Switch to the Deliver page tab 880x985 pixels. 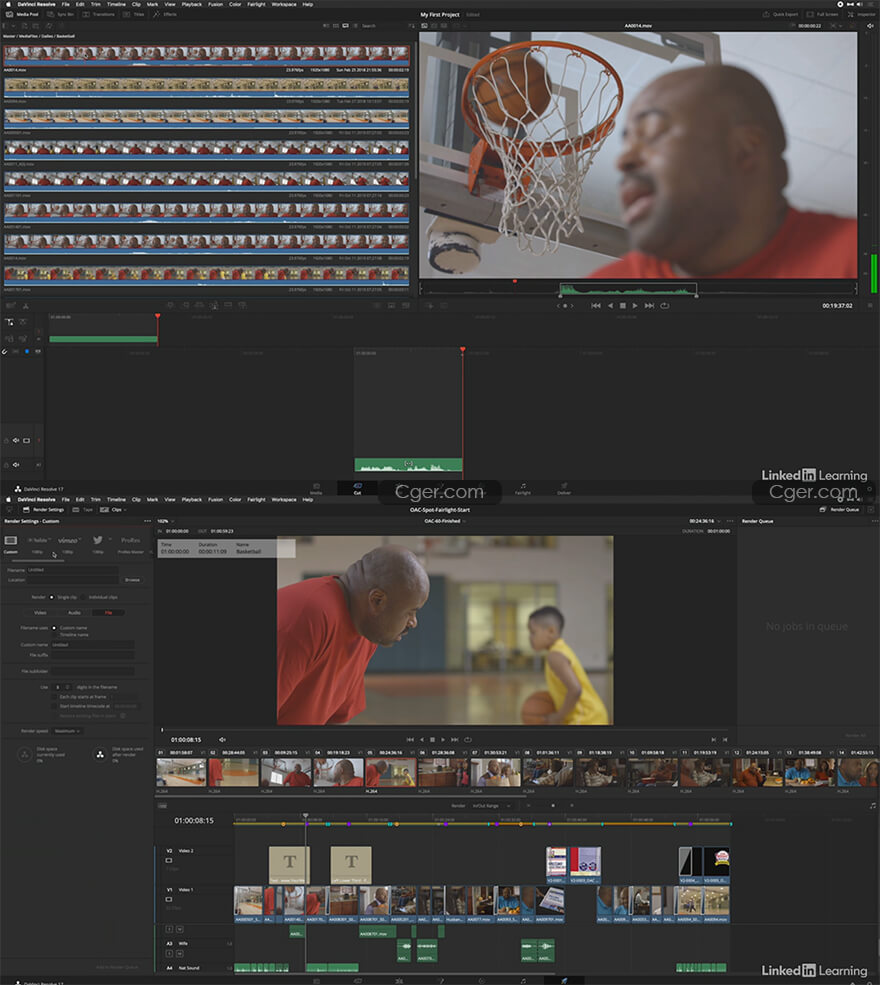point(564,488)
